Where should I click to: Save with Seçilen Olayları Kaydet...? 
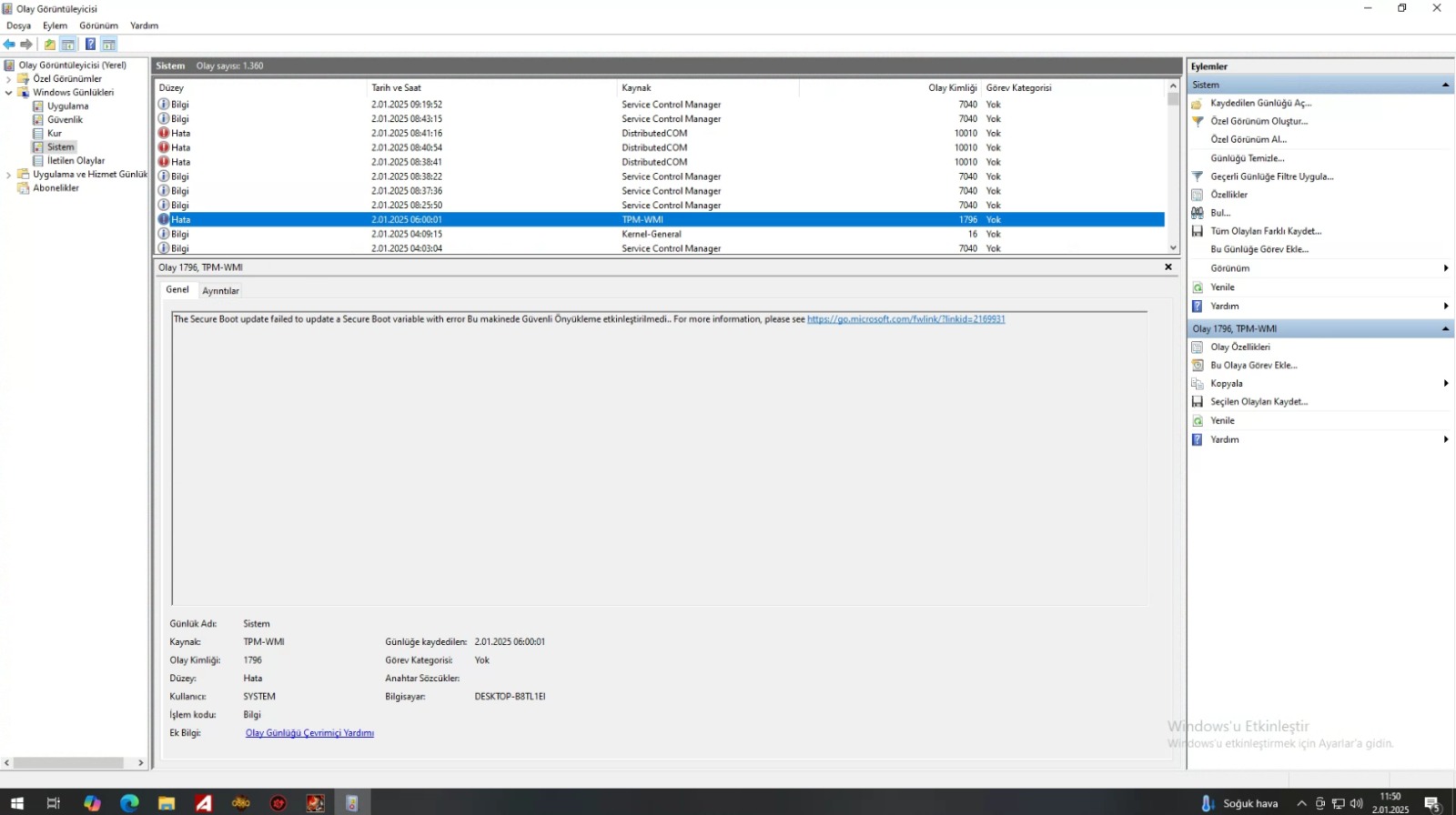pos(1259,402)
